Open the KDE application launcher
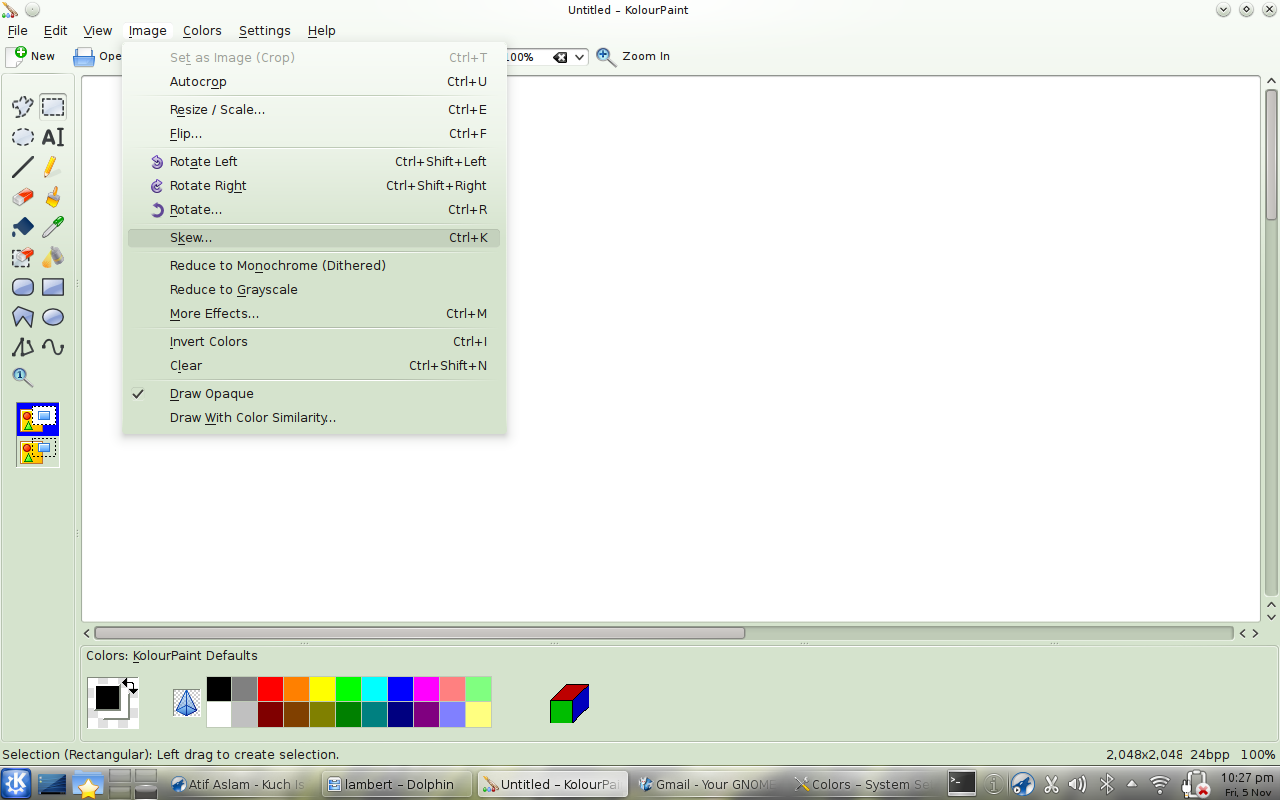 17,784
